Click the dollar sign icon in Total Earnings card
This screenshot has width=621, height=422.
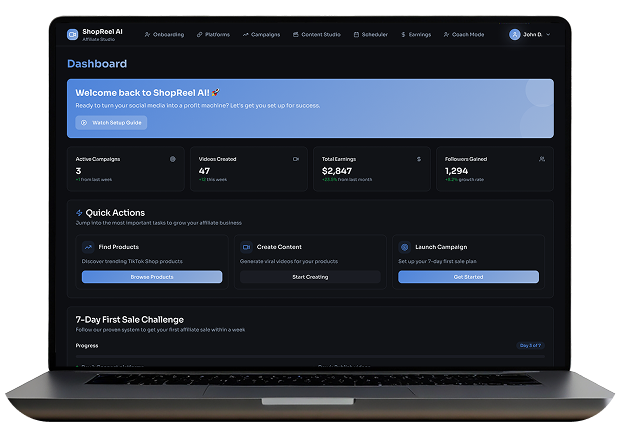tap(419, 158)
